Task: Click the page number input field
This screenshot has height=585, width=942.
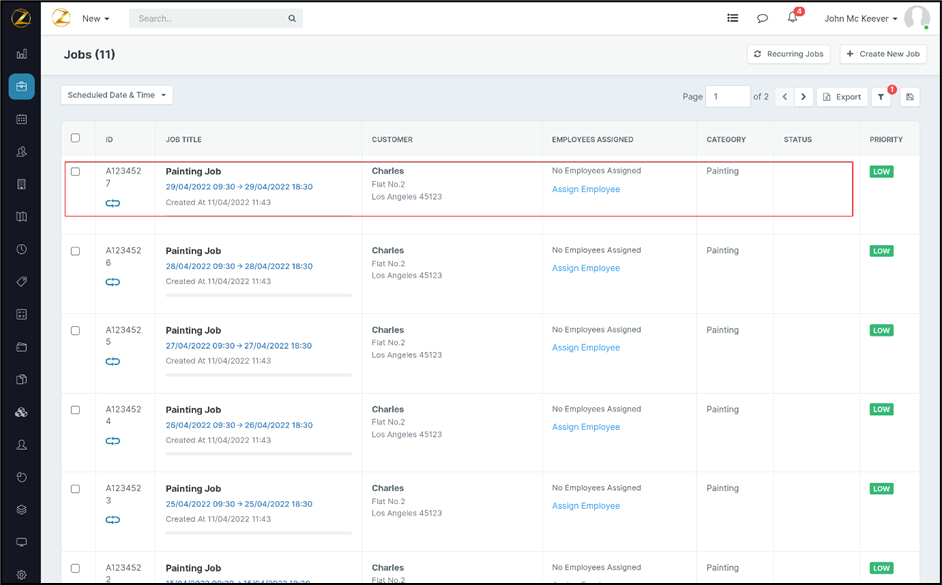Action: 727,97
